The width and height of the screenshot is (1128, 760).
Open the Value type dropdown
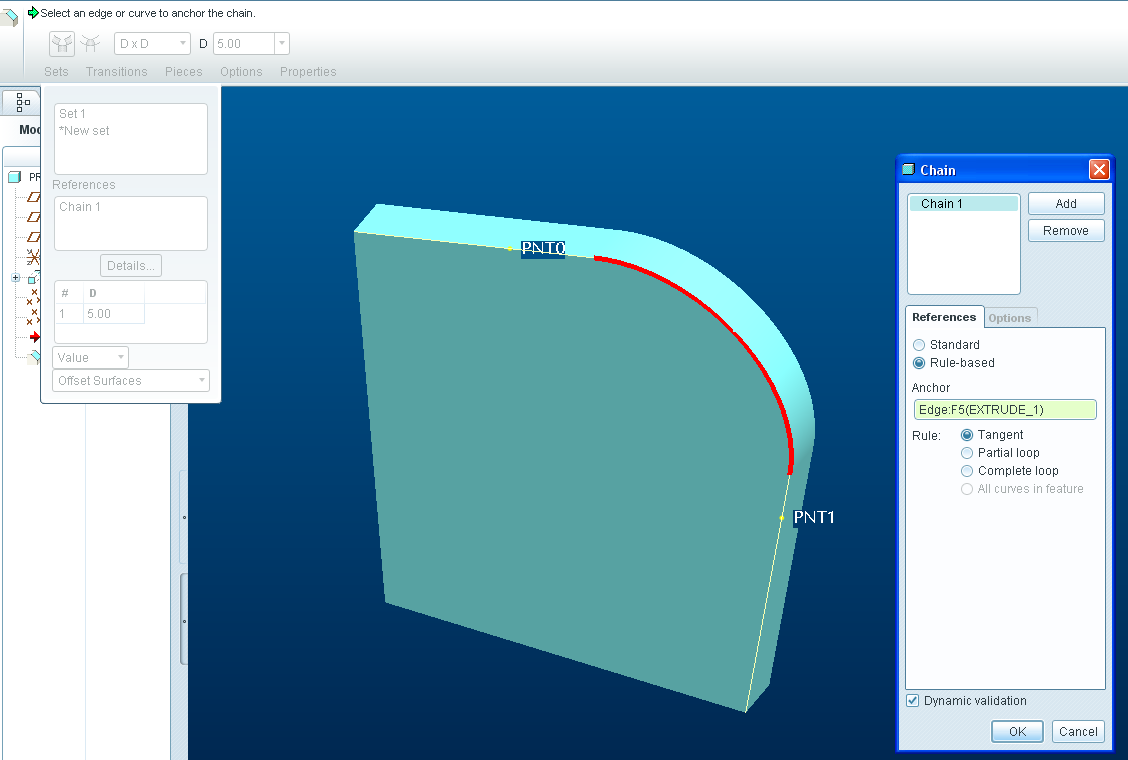coord(90,357)
